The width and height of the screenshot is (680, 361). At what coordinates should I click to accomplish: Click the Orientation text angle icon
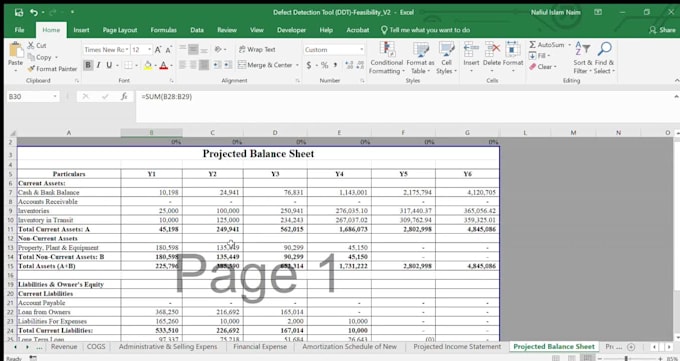click(x=218, y=49)
